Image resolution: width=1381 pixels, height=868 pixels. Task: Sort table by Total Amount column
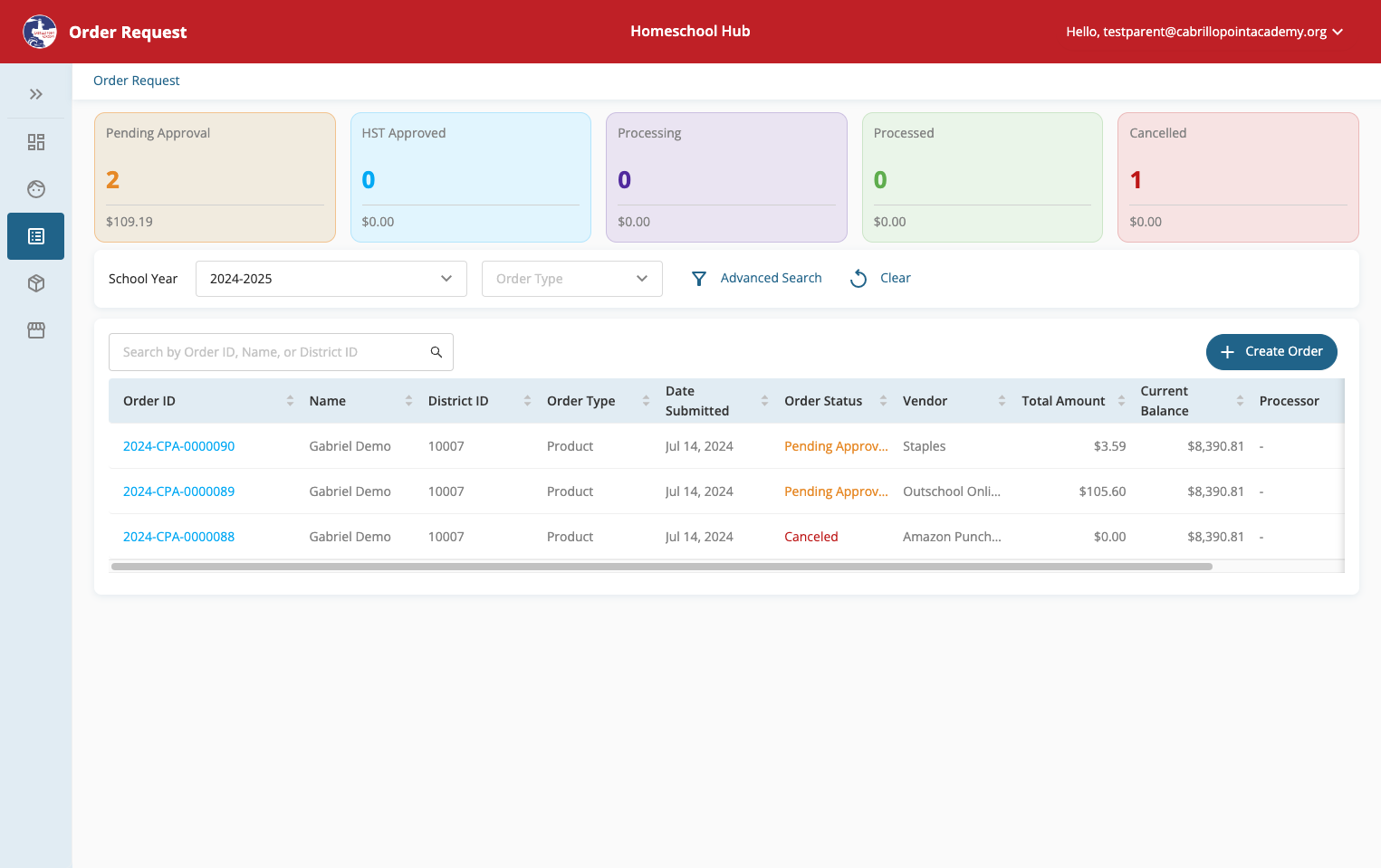coord(1121,401)
